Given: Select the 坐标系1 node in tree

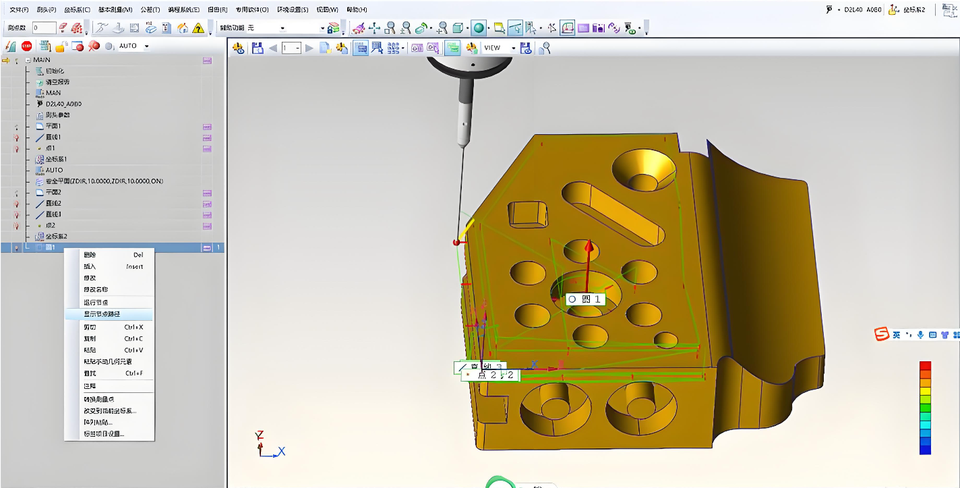Looking at the screenshot, I should (x=56, y=159).
